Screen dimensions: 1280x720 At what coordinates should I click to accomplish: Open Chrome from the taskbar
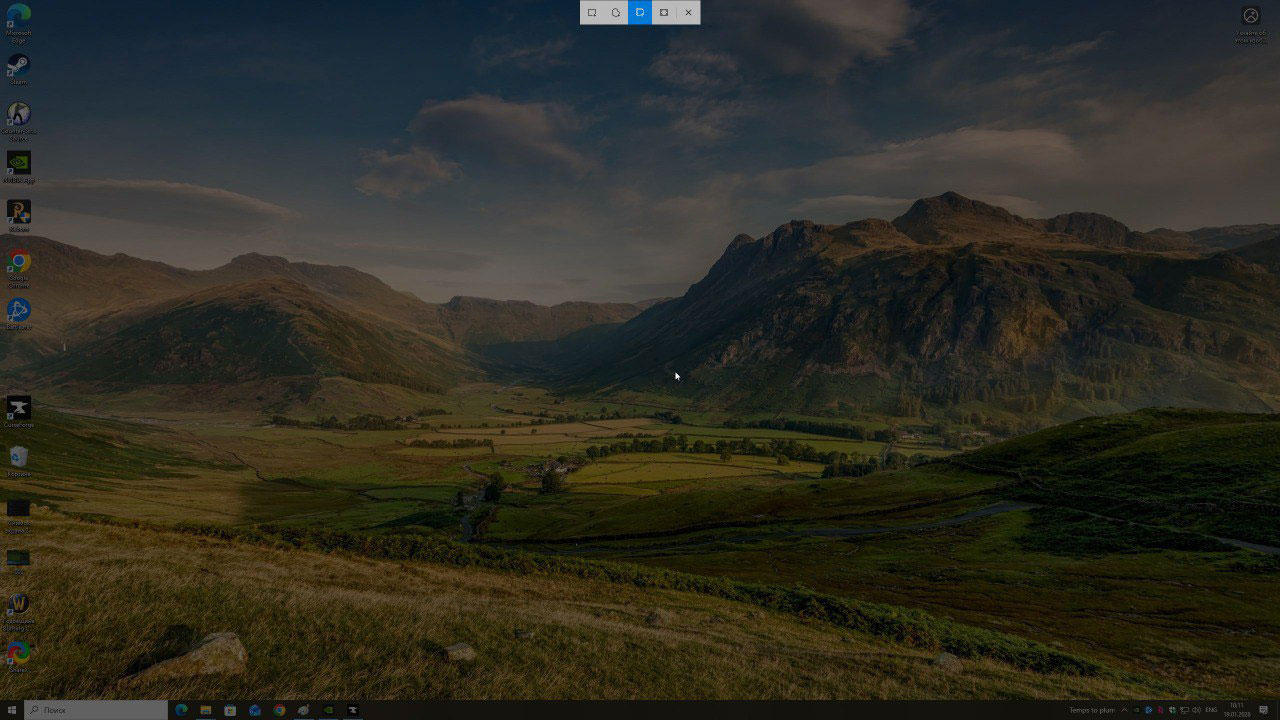pyautogui.click(x=279, y=710)
